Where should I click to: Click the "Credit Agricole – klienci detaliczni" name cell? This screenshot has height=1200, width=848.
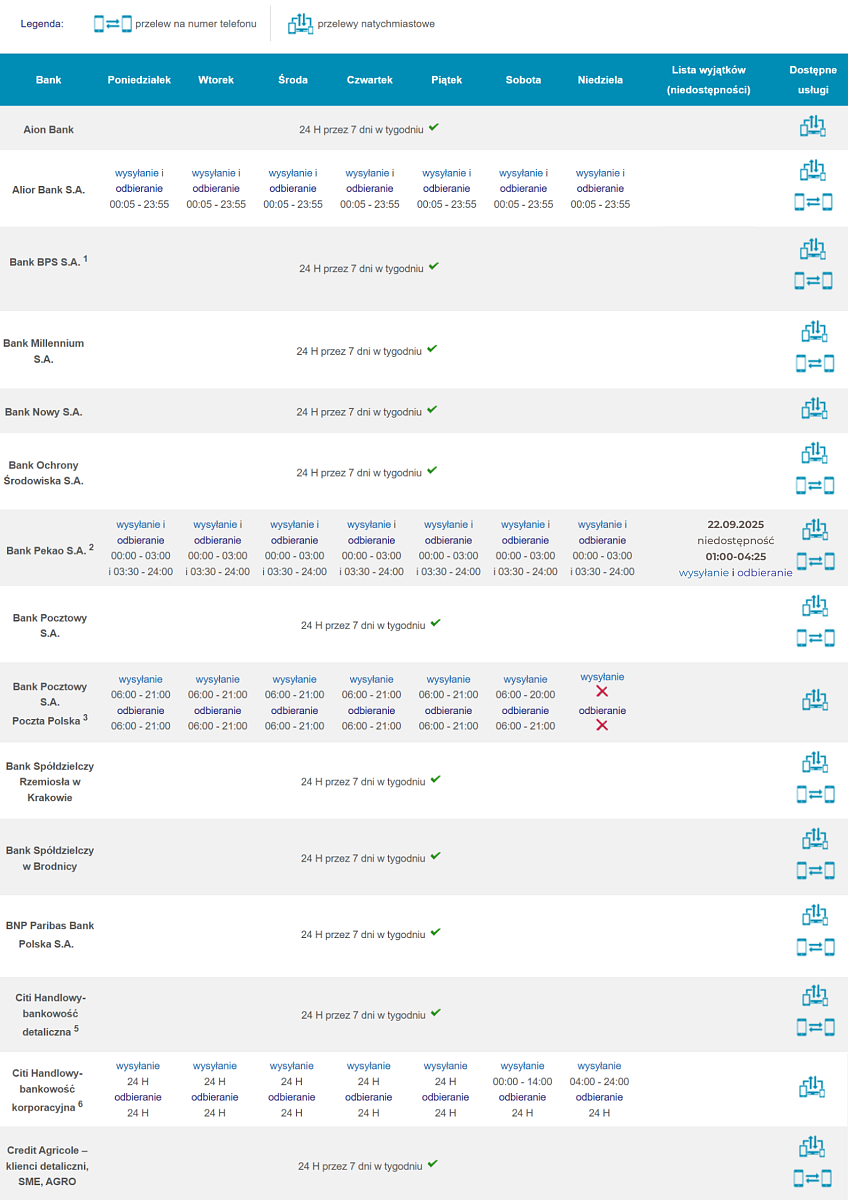point(48,1165)
